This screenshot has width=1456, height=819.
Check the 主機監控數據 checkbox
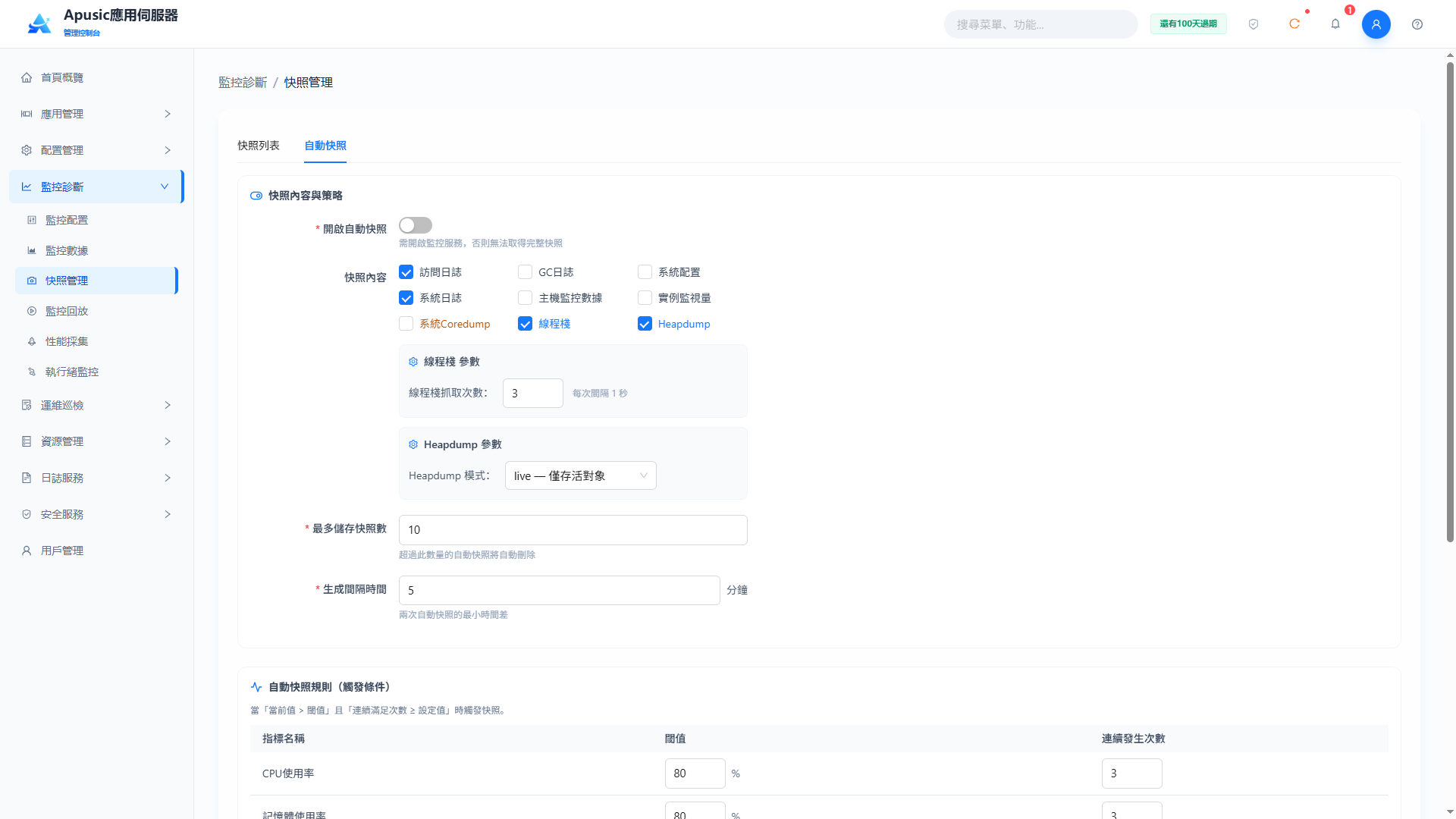(x=525, y=298)
